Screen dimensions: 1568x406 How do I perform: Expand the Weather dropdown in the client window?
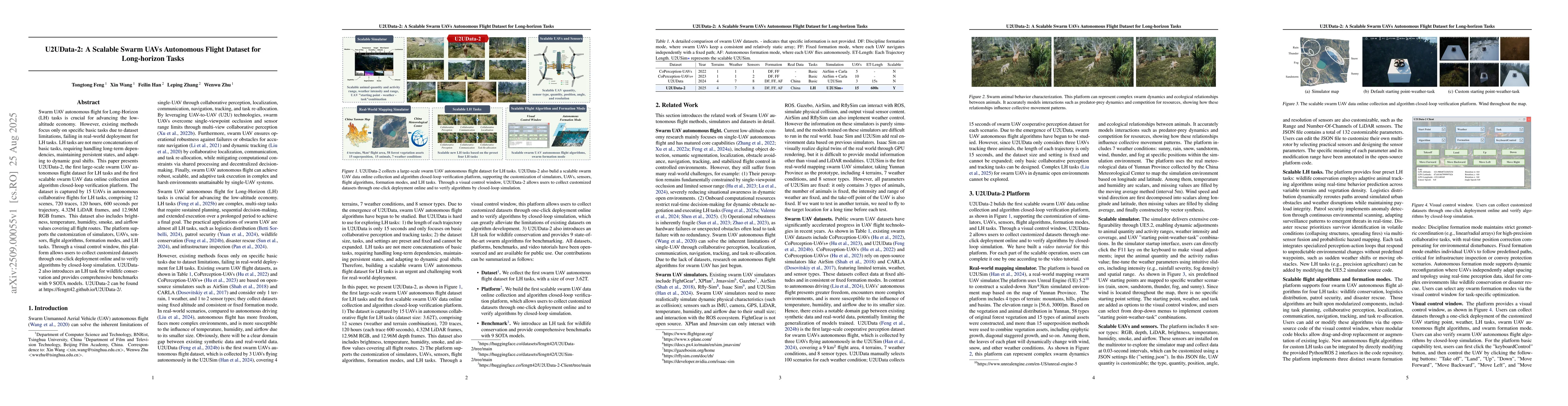point(1482,130)
